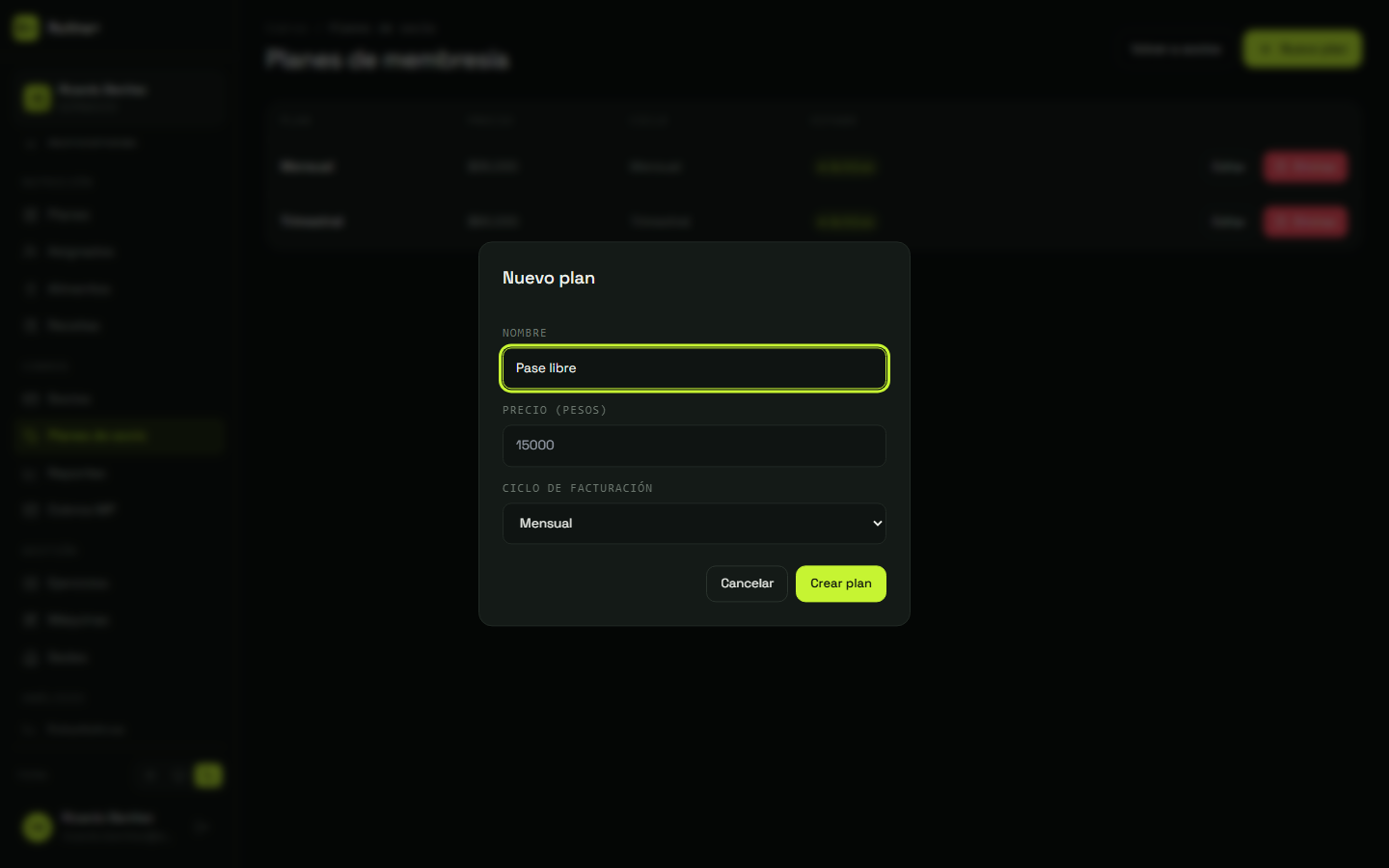Select the middle segment of the theme switcher

click(178, 774)
